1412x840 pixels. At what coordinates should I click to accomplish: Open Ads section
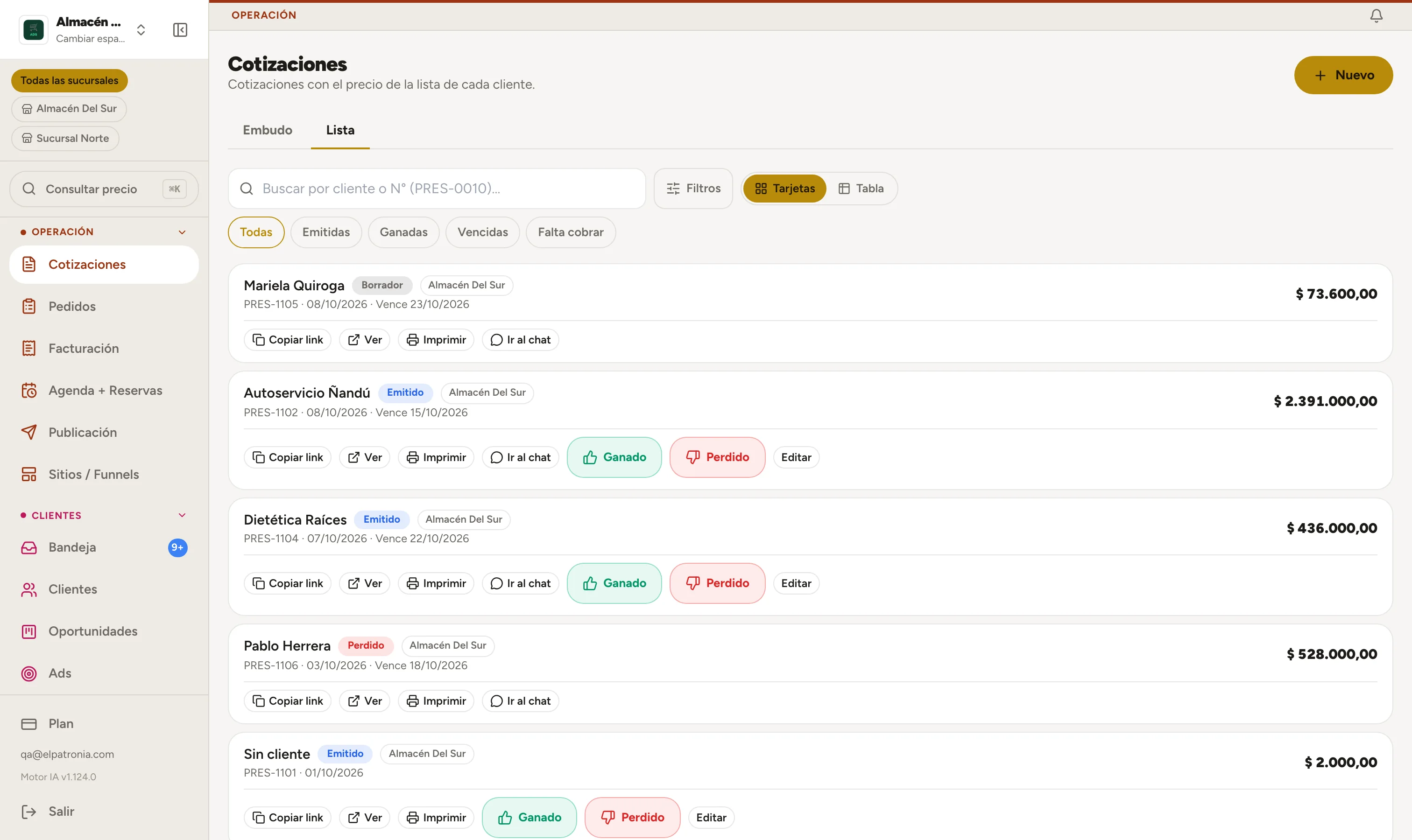(x=104, y=673)
